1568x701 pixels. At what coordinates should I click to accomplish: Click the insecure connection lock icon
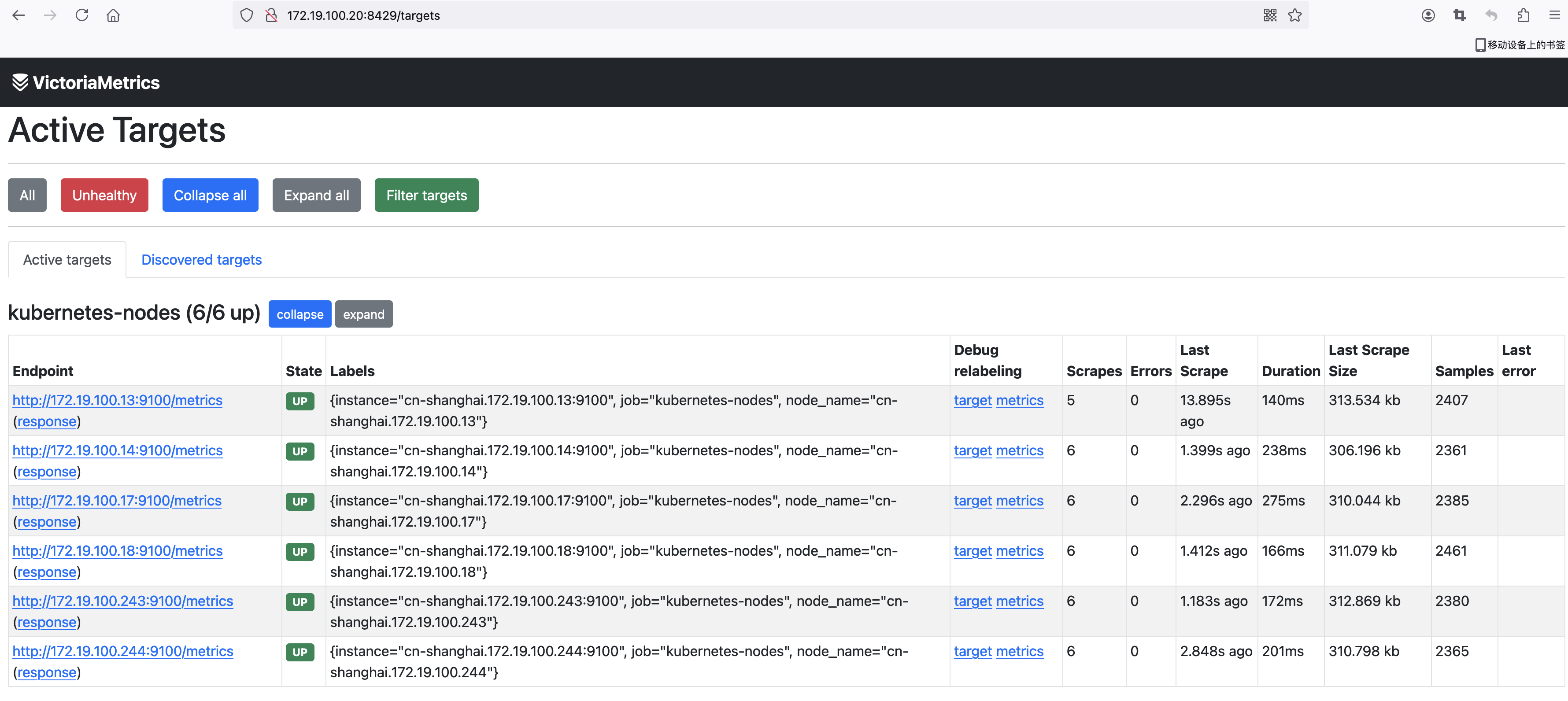[x=271, y=15]
